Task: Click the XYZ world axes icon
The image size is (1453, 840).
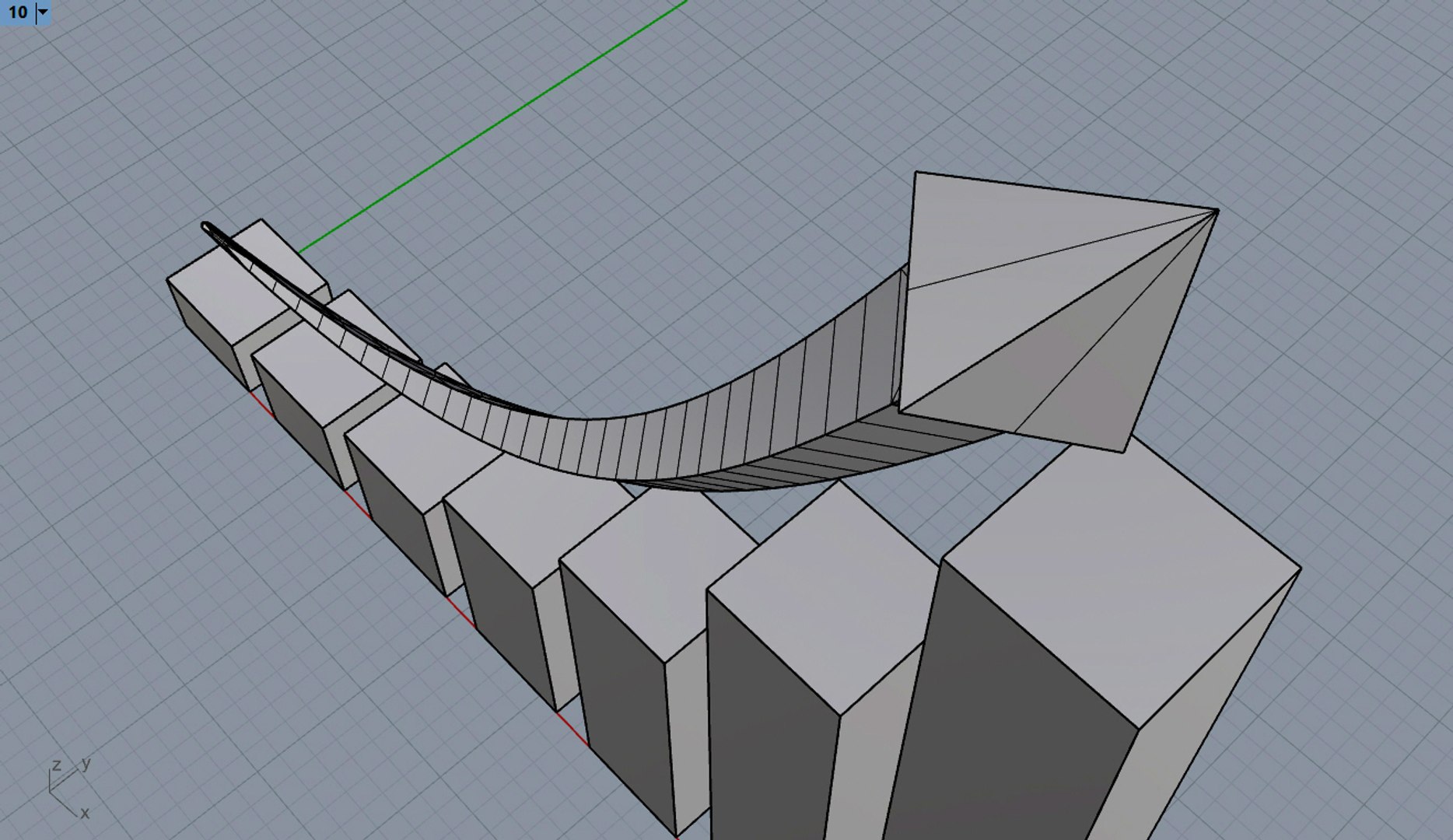Action: point(68,787)
